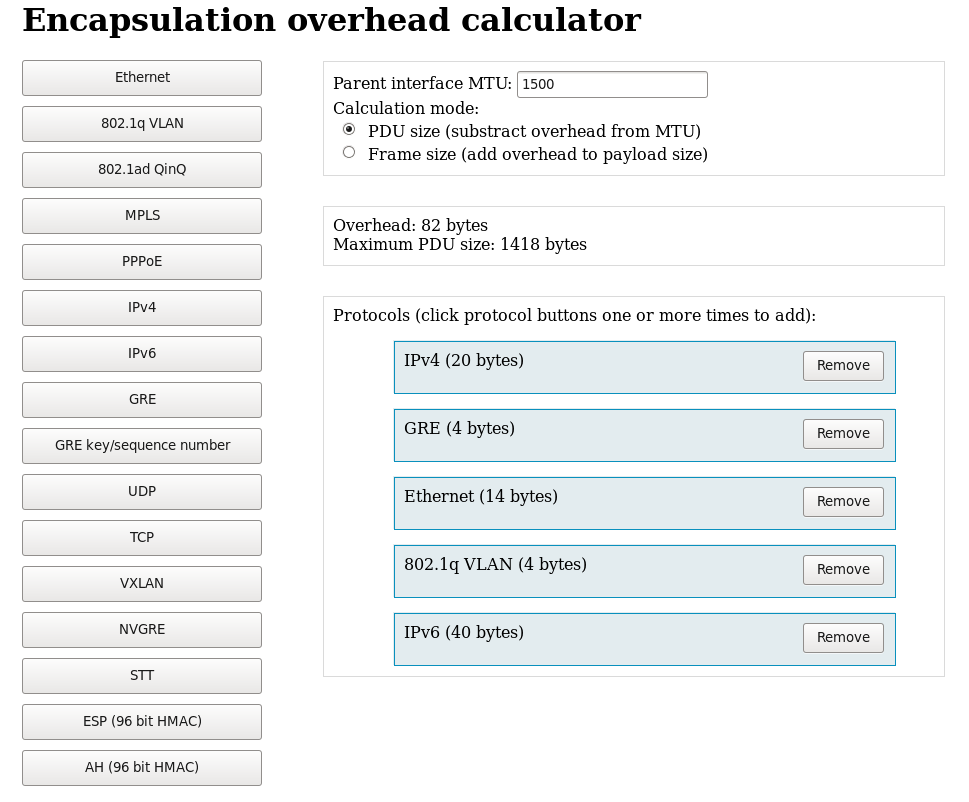969x802 pixels.
Task: Add the VXLAN protocol
Action: point(142,584)
